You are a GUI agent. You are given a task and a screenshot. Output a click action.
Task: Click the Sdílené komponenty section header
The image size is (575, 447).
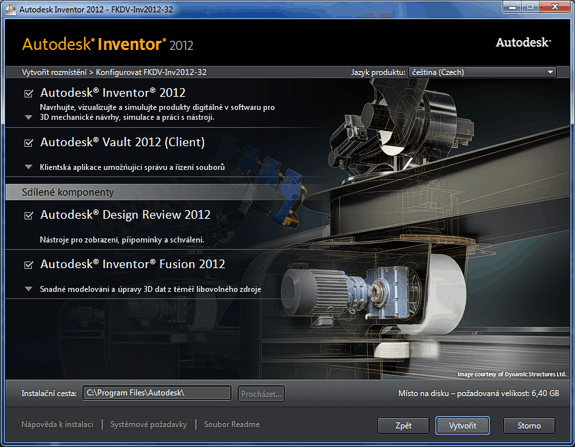[68, 192]
